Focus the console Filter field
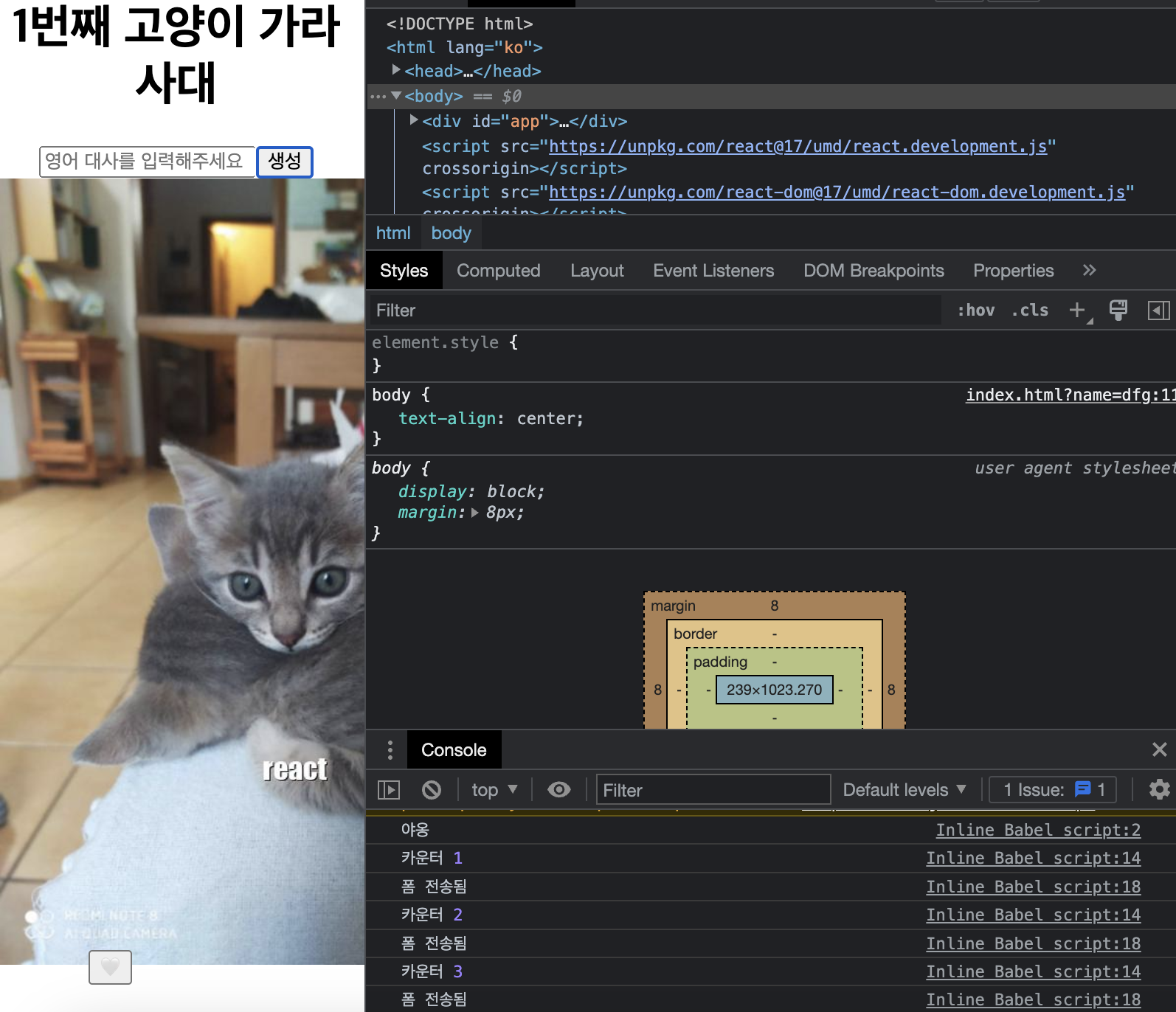 (x=713, y=790)
